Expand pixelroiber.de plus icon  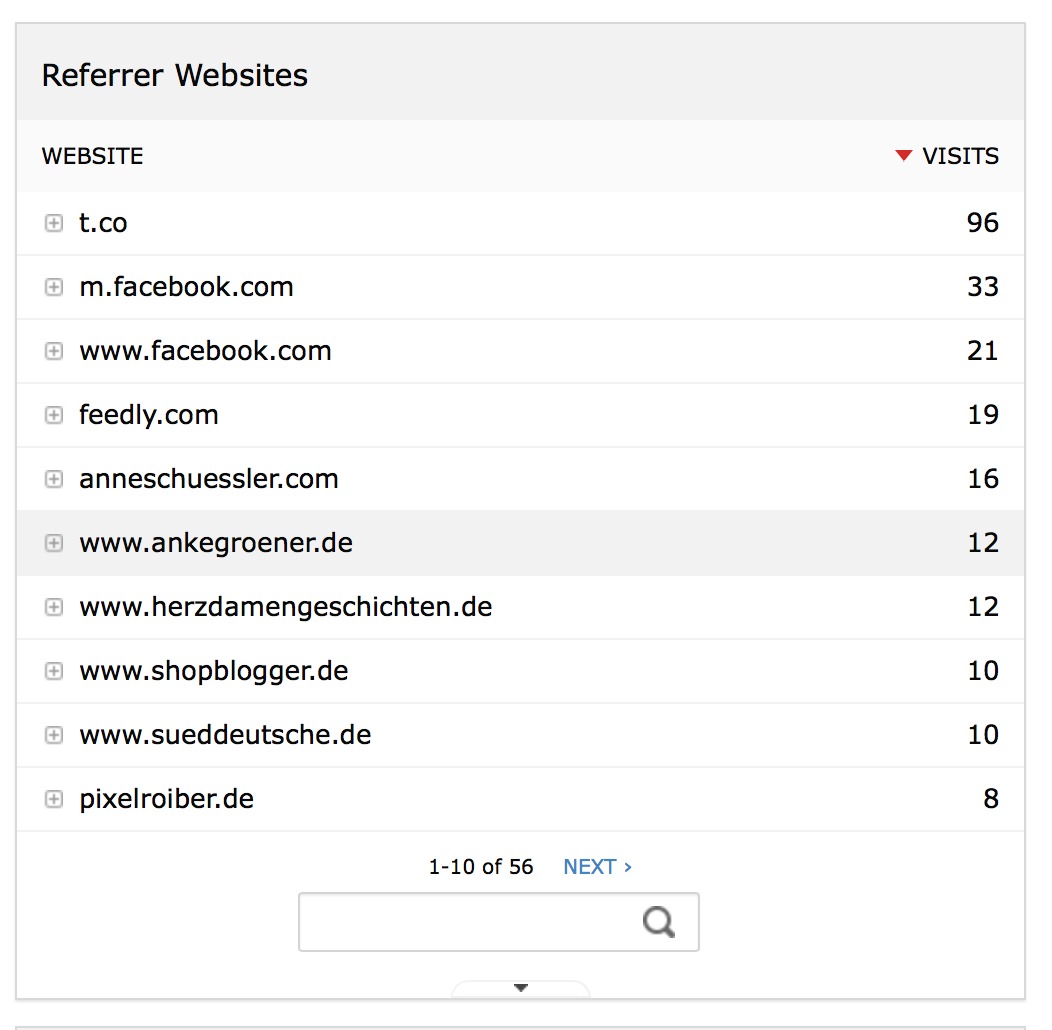pos(54,799)
